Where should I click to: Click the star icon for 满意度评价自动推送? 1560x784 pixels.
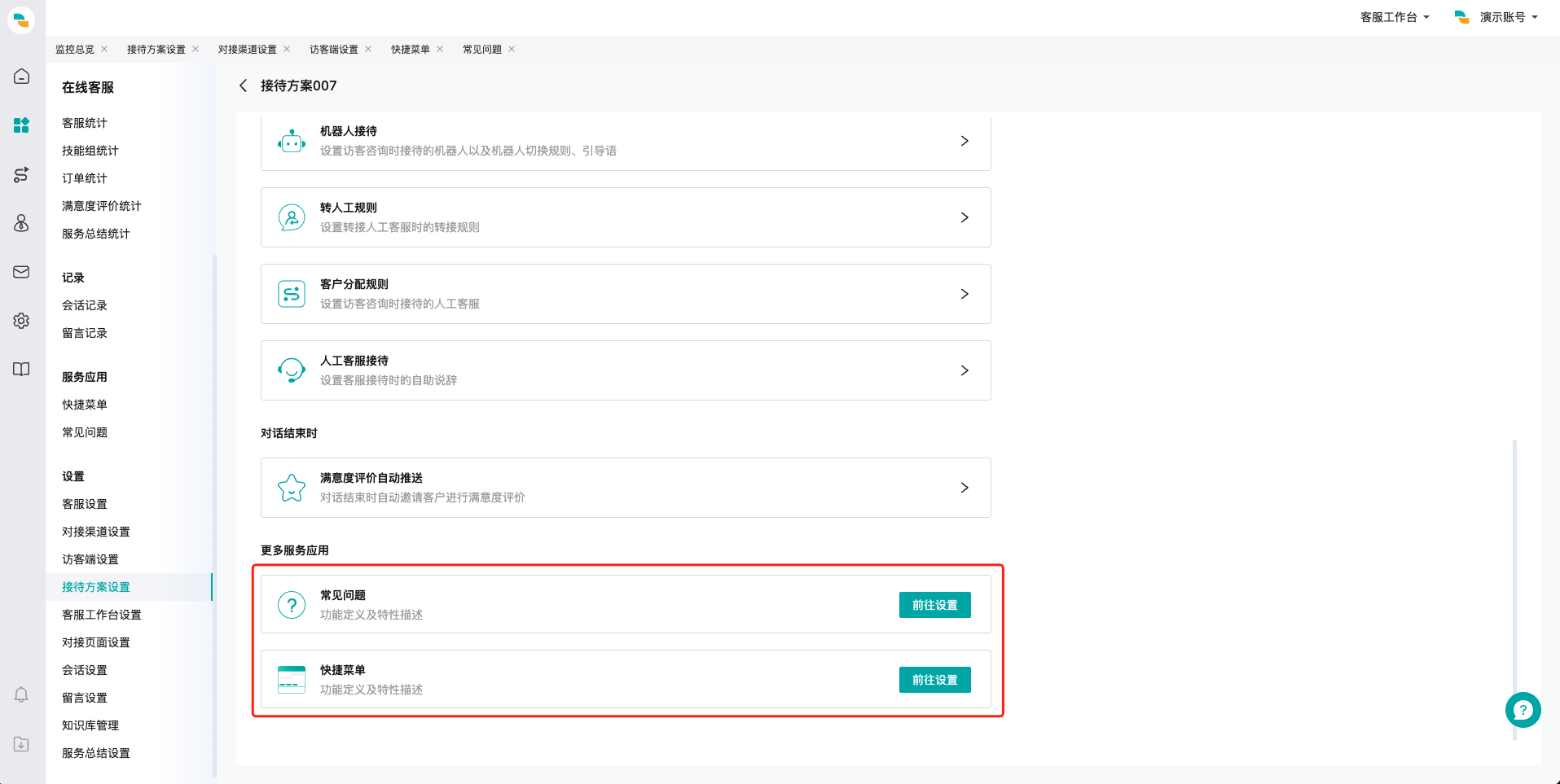click(x=292, y=488)
